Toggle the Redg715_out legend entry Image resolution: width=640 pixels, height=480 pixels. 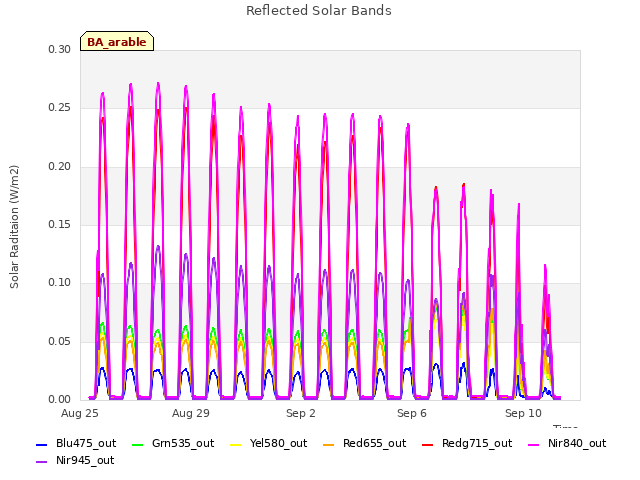tap(467, 443)
